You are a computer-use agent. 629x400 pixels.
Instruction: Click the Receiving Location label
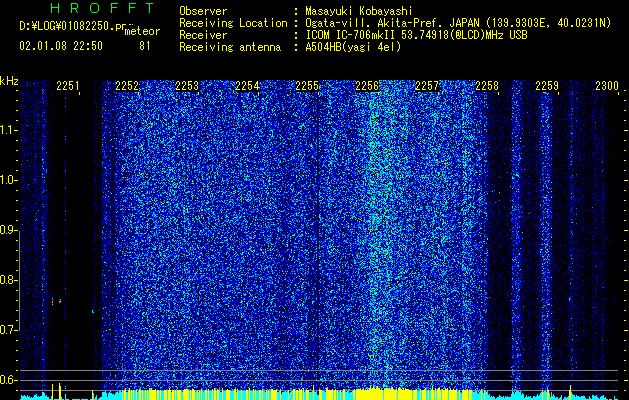click(233, 23)
